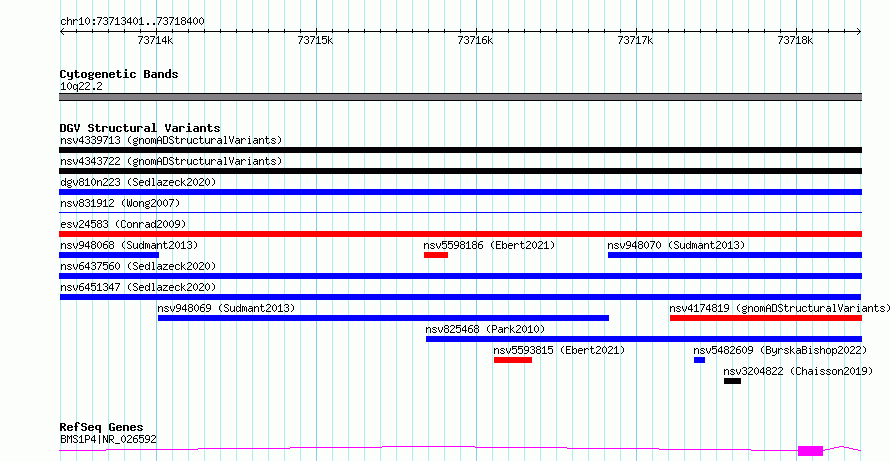The image size is (890, 461).
Task: Select the nsv6437560 blue variant bar
Action: click(460, 276)
